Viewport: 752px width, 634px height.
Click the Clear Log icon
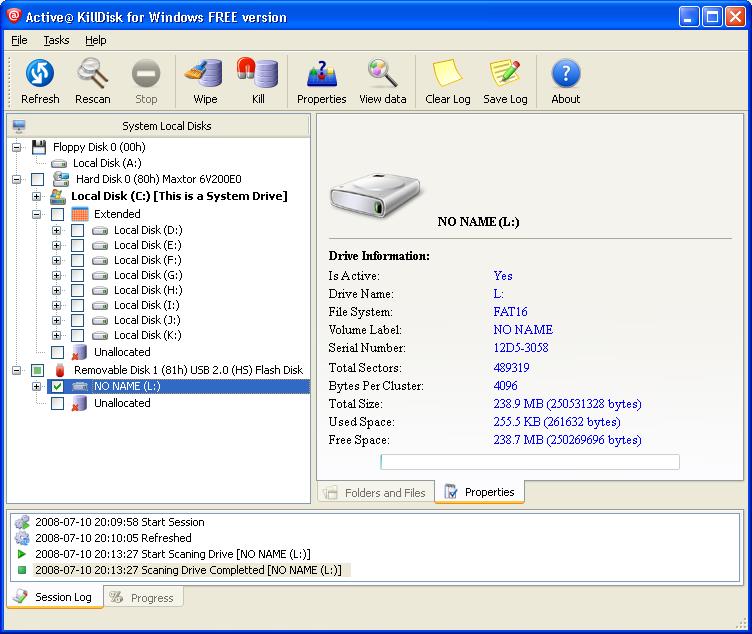coord(447,73)
